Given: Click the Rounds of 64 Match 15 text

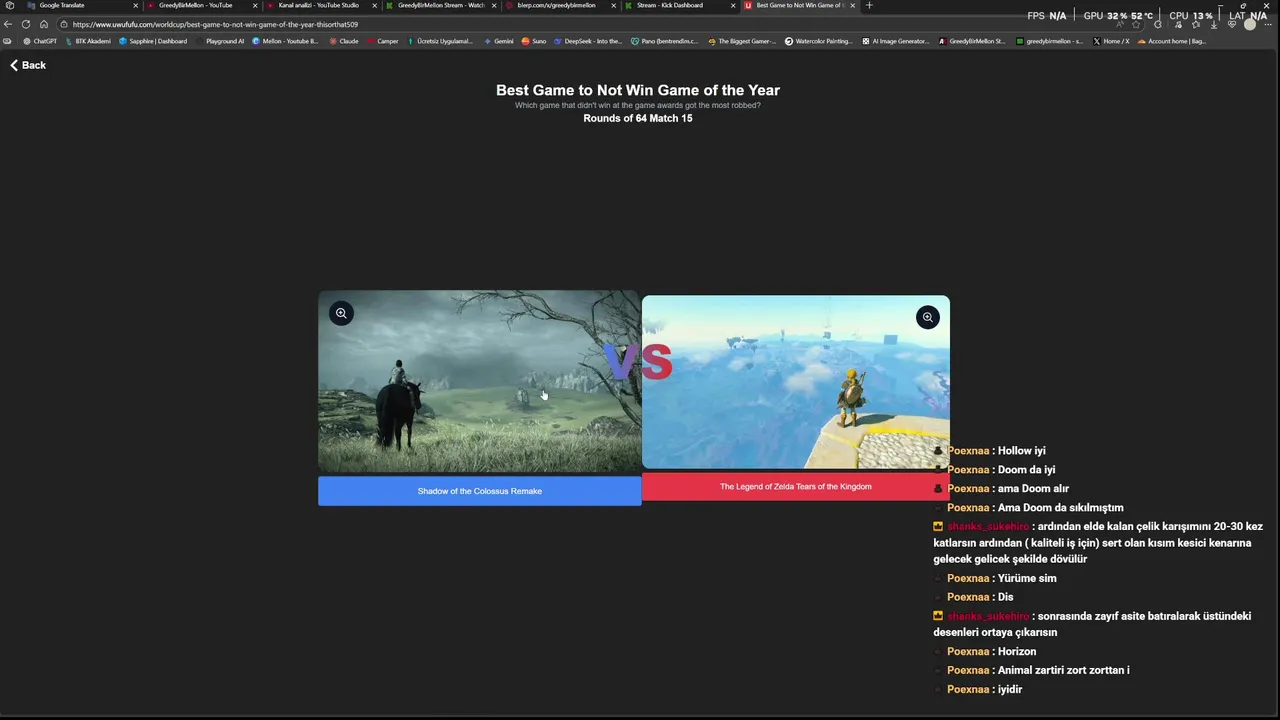Looking at the screenshot, I should [638, 118].
